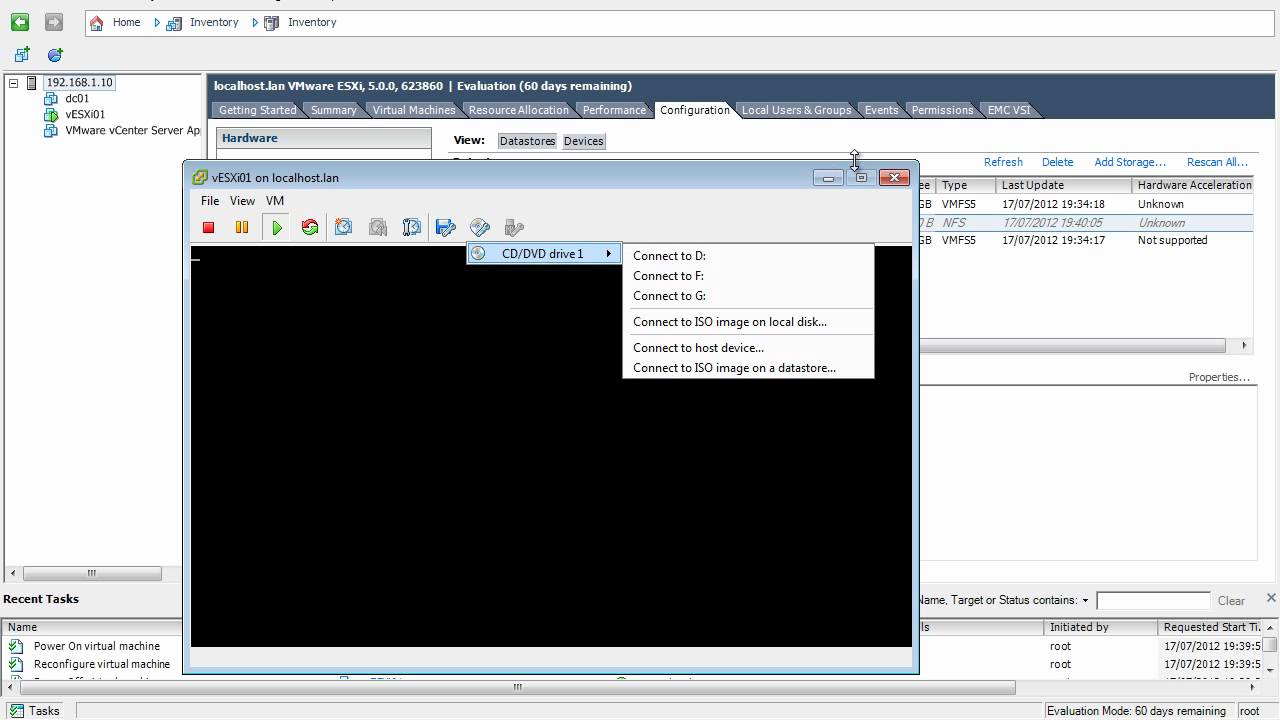Switch to the Performance tab
This screenshot has width=1280, height=720.
[x=614, y=110]
